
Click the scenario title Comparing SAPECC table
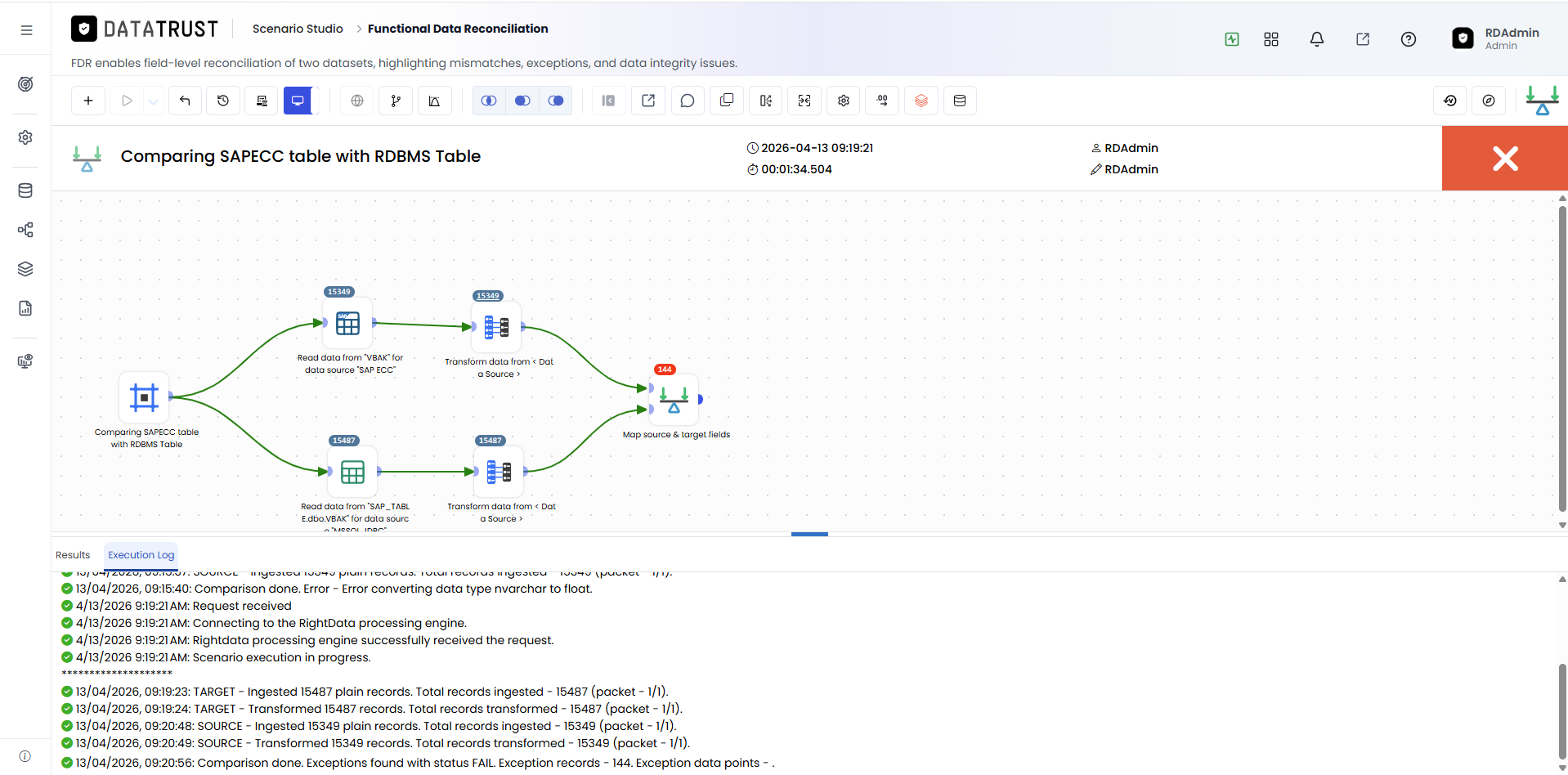[301, 156]
